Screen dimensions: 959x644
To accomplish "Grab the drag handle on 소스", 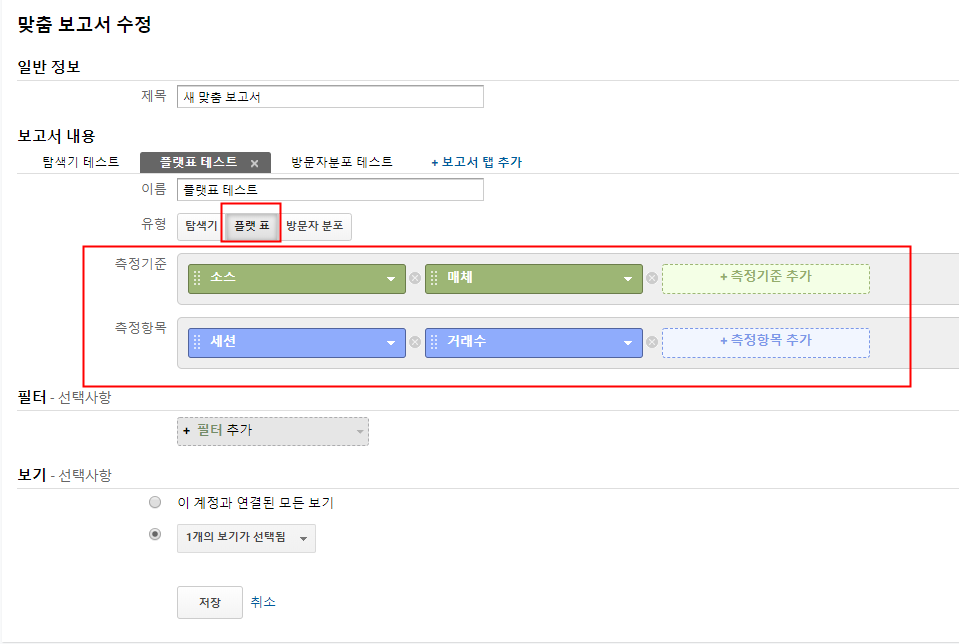I will 197,278.
